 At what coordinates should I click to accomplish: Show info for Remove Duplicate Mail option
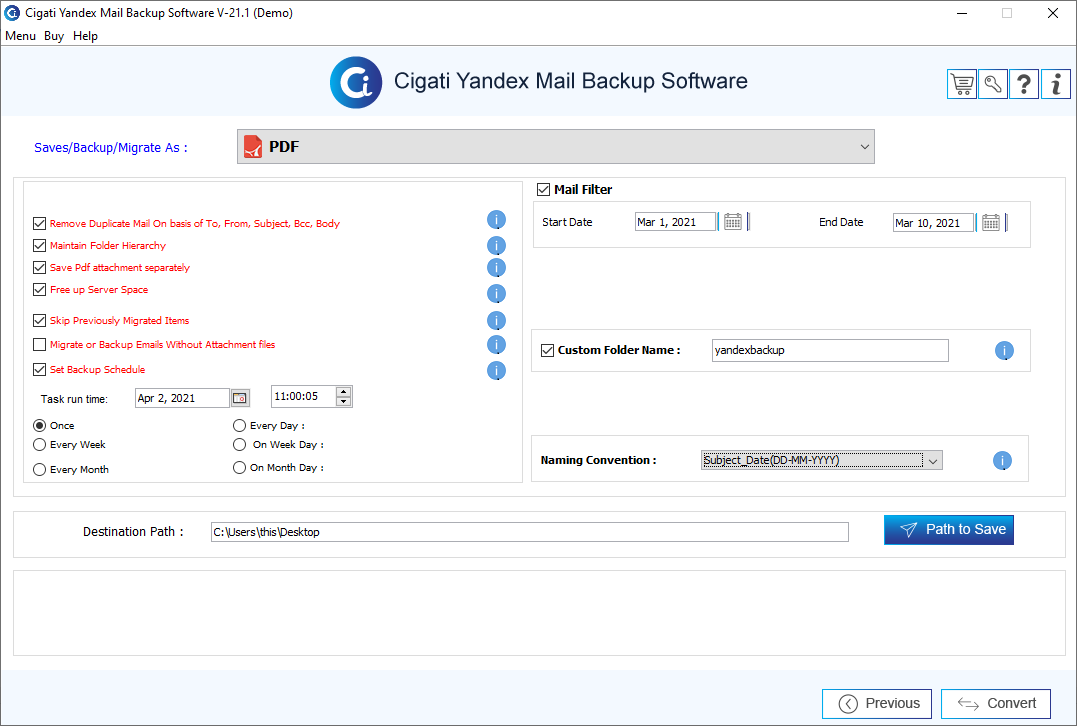pyautogui.click(x=497, y=220)
